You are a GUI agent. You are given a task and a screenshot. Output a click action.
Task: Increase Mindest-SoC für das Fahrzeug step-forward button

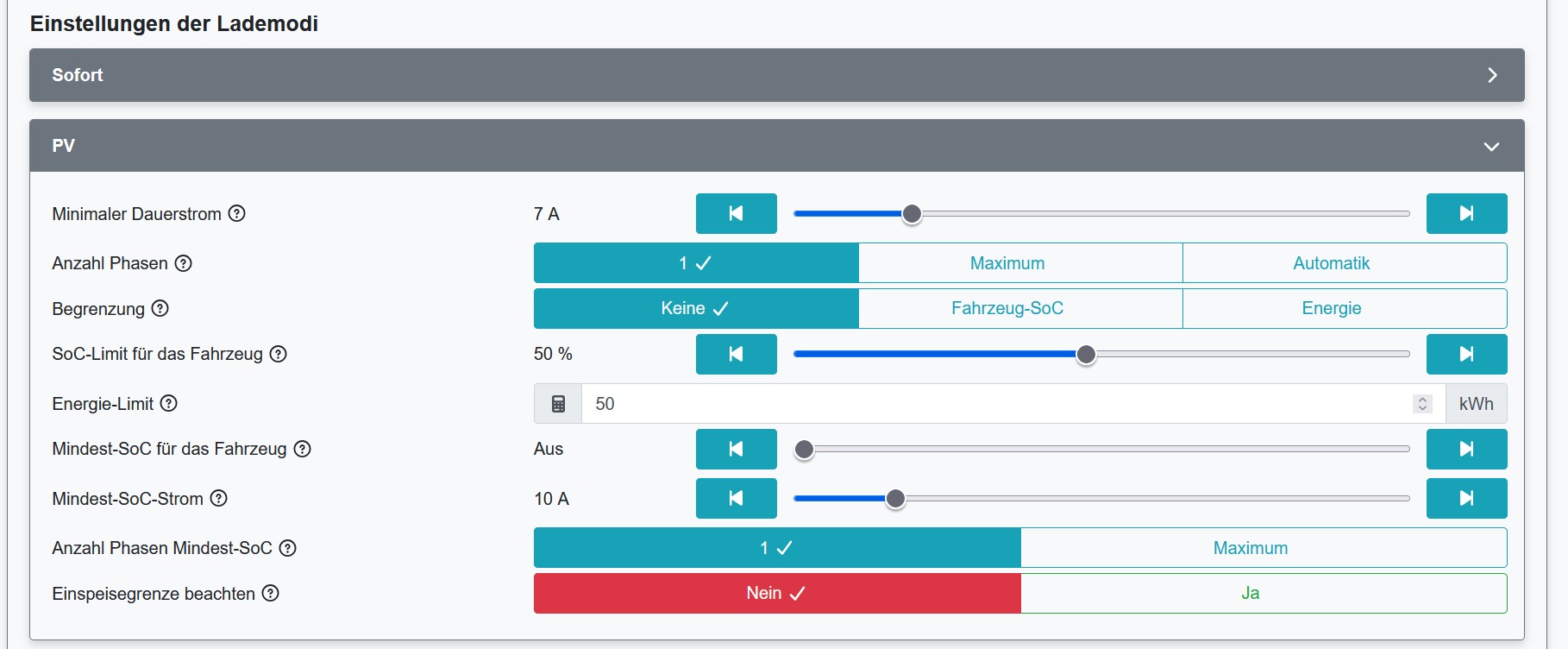tap(1466, 449)
